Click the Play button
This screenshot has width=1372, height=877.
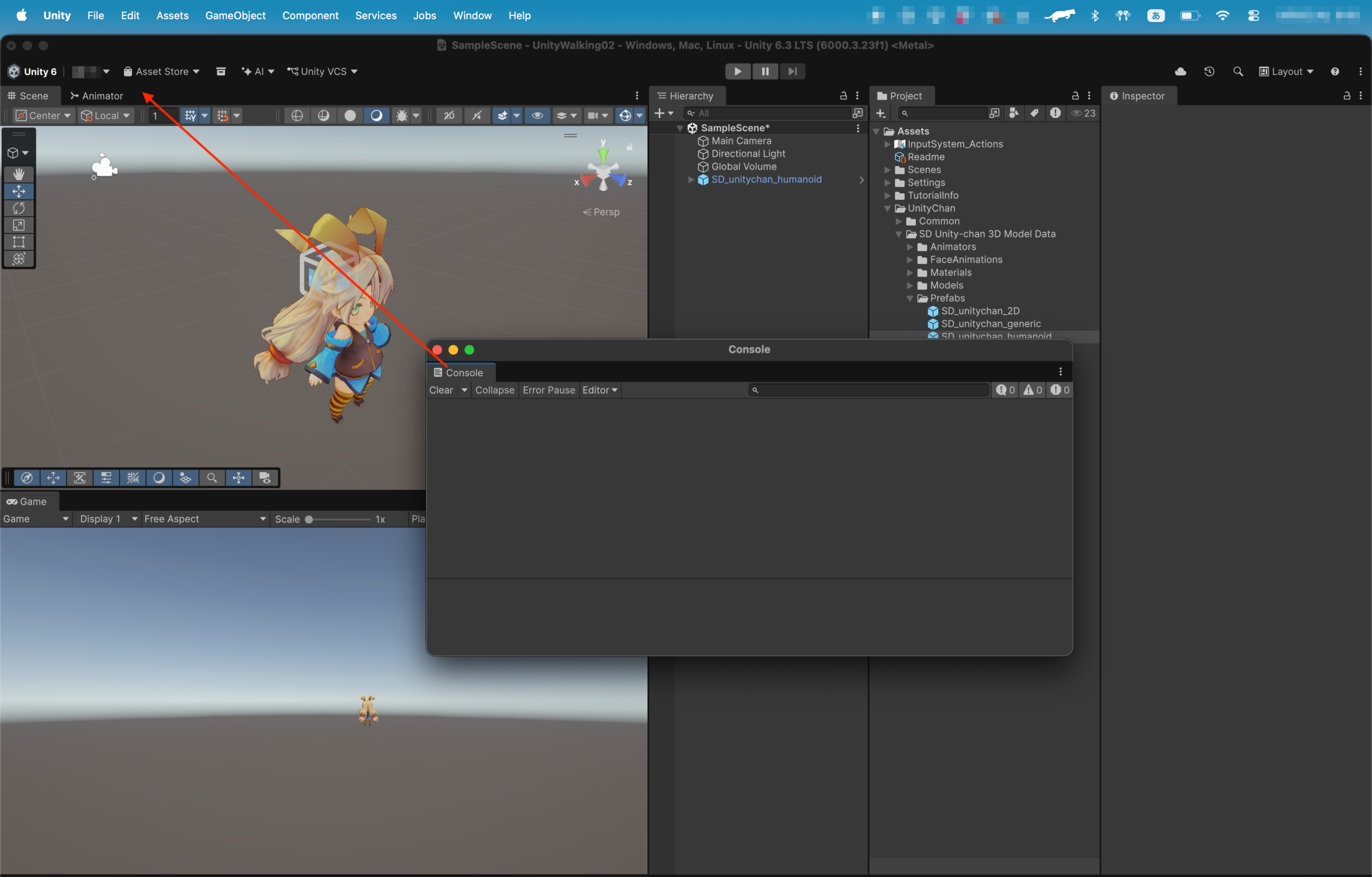(737, 71)
